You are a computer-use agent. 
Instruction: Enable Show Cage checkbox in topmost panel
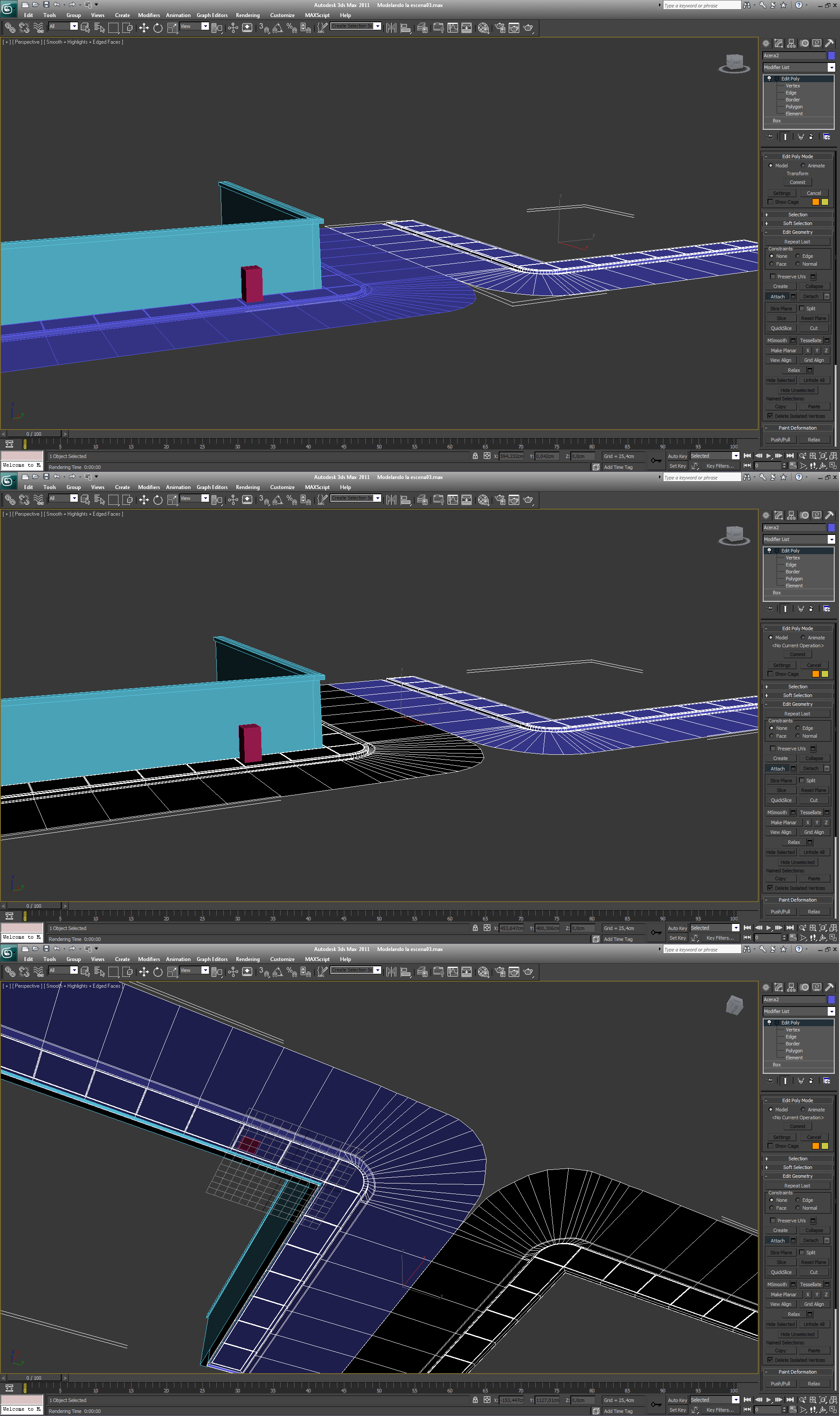(771, 202)
